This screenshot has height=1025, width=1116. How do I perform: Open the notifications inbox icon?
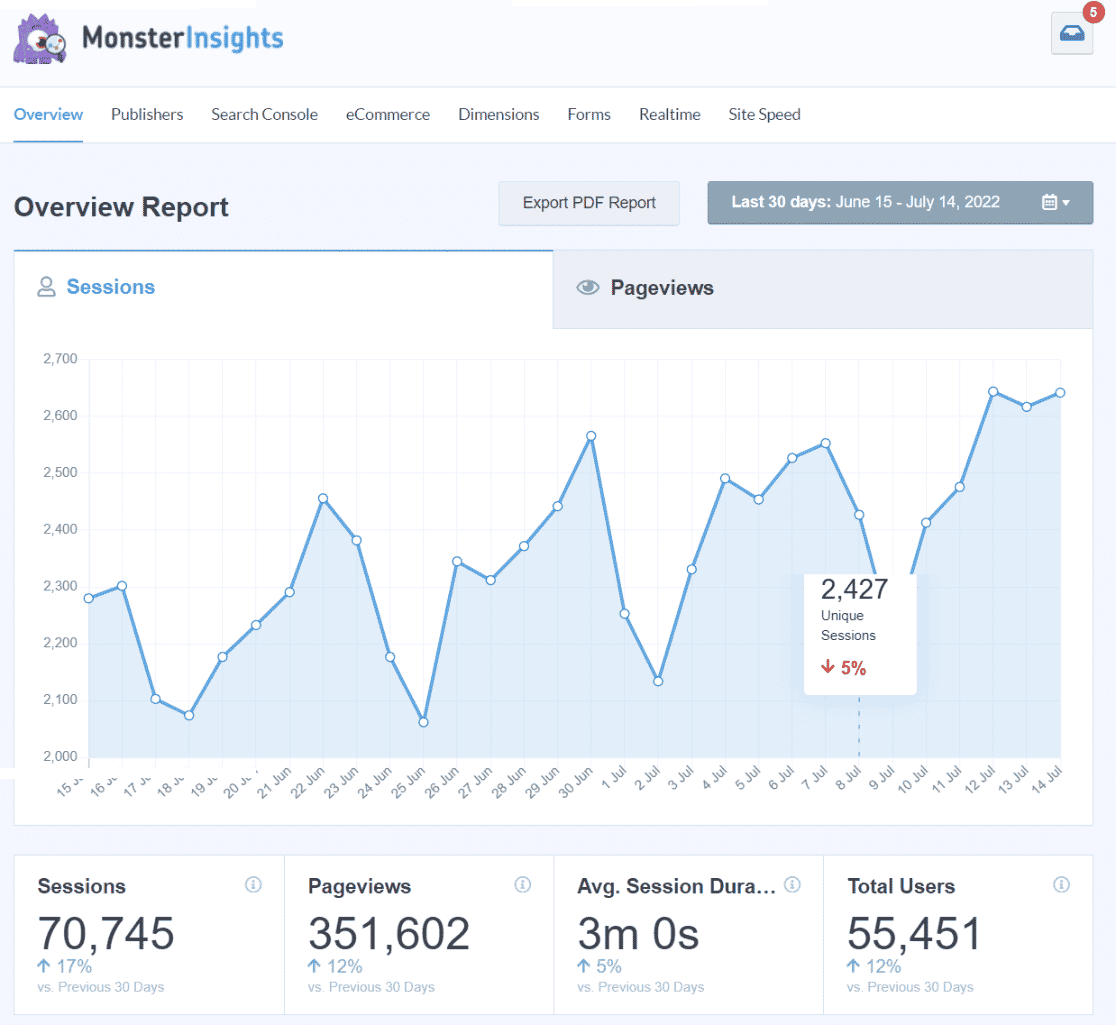click(1071, 34)
